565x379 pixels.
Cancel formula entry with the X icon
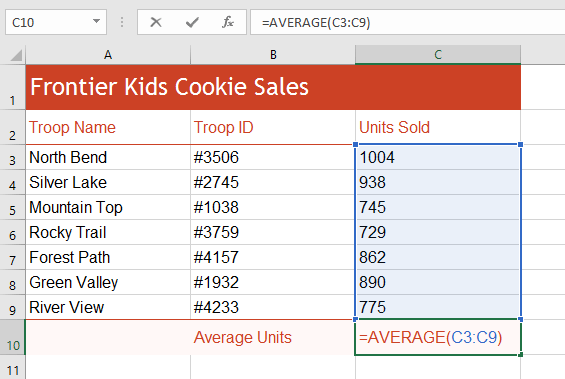156,22
